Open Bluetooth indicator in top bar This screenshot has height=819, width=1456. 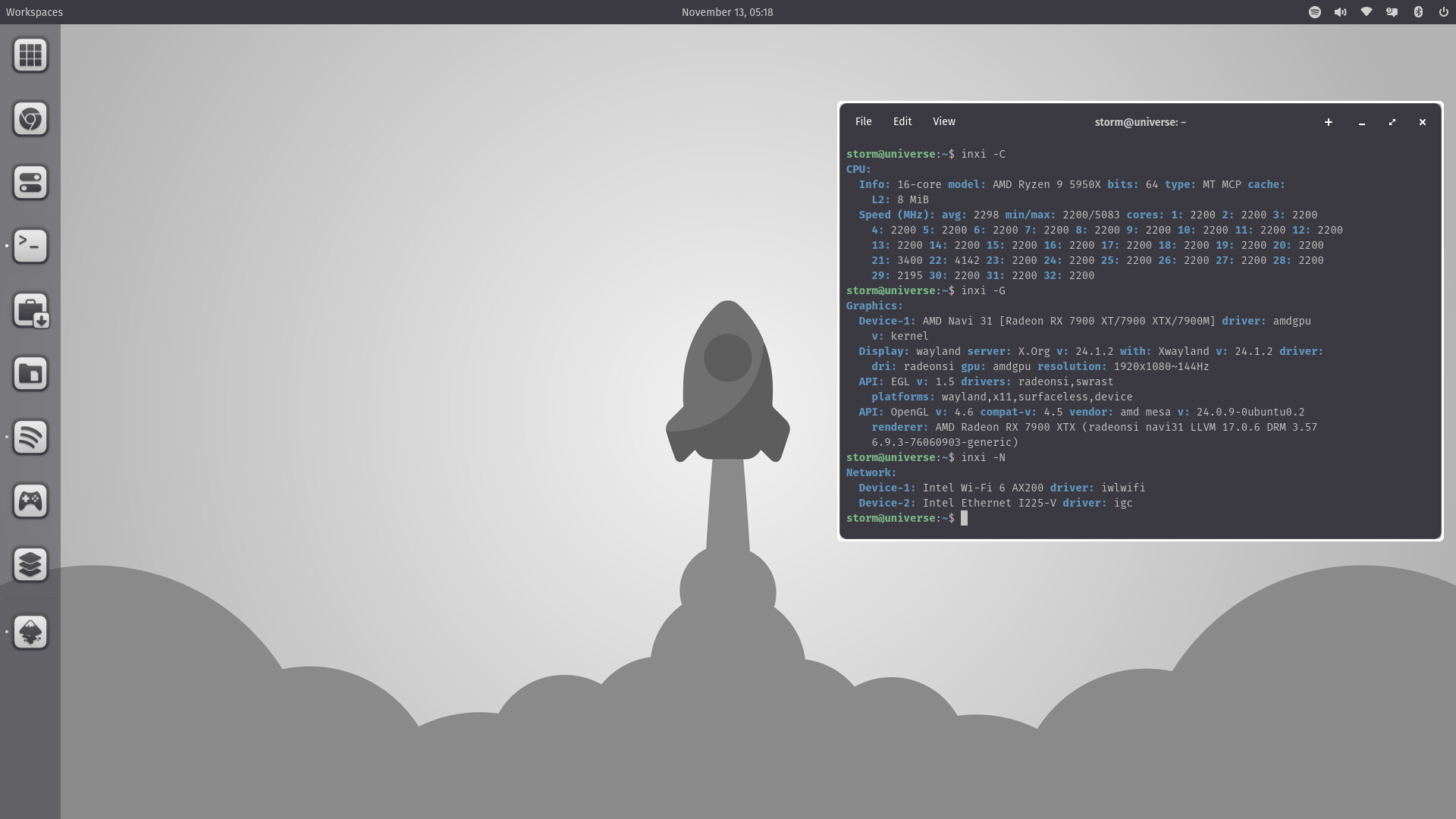pyautogui.click(x=1418, y=12)
